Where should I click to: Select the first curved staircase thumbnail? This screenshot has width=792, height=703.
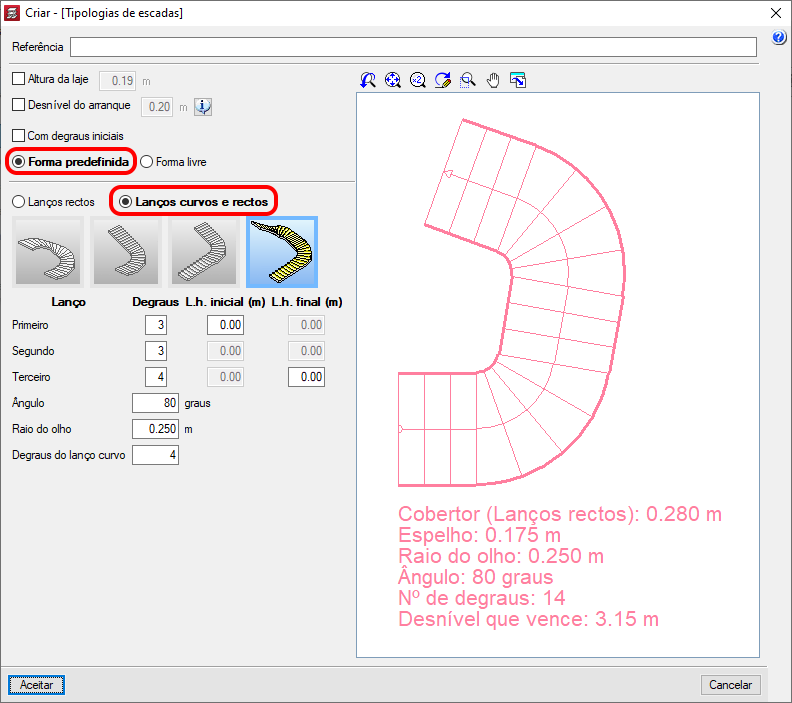tap(48, 252)
